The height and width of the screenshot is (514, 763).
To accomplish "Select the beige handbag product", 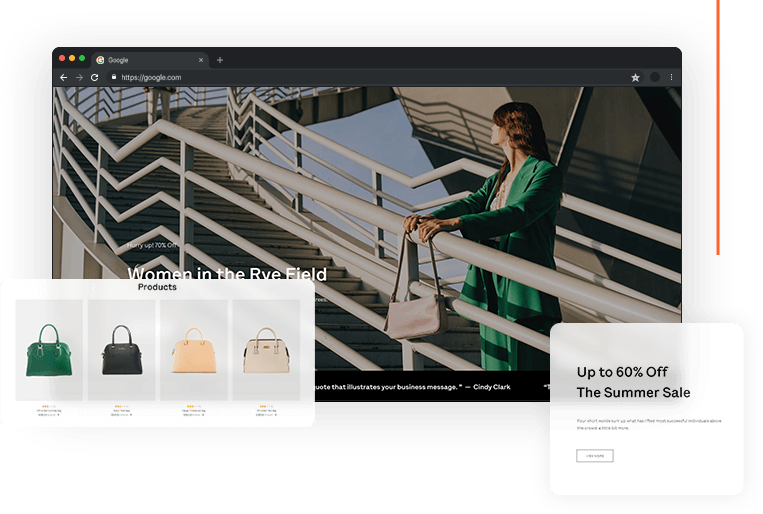I will point(266,350).
